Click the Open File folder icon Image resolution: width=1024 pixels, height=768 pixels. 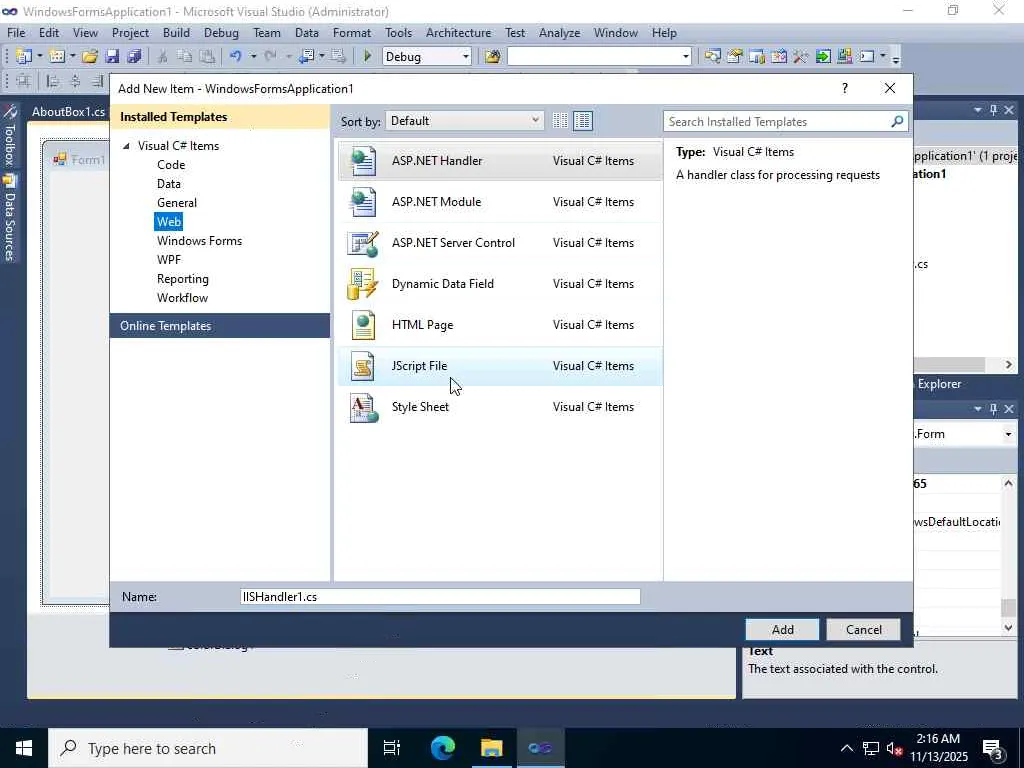tap(90, 56)
